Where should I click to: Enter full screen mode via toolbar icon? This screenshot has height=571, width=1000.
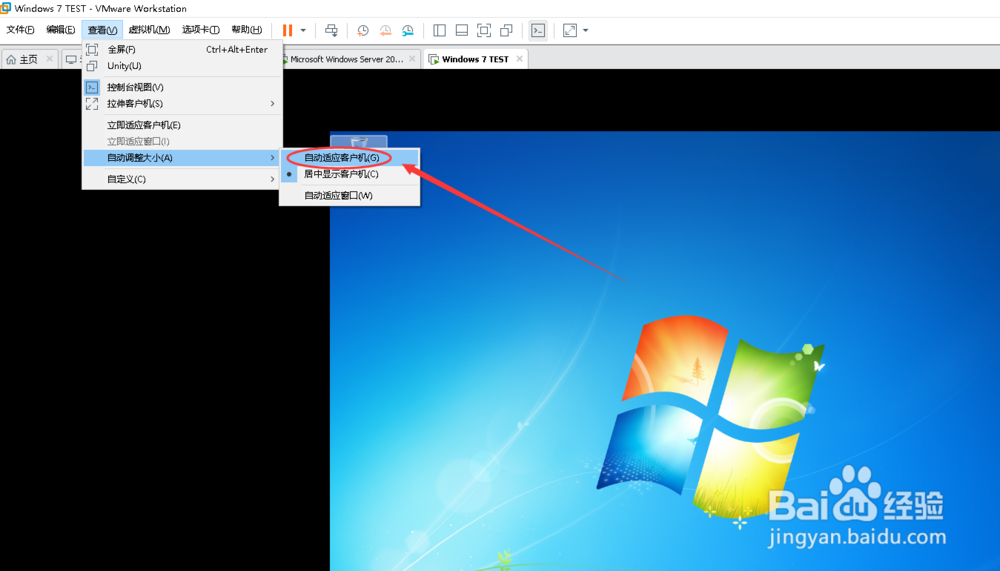click(x=484, y=30)
